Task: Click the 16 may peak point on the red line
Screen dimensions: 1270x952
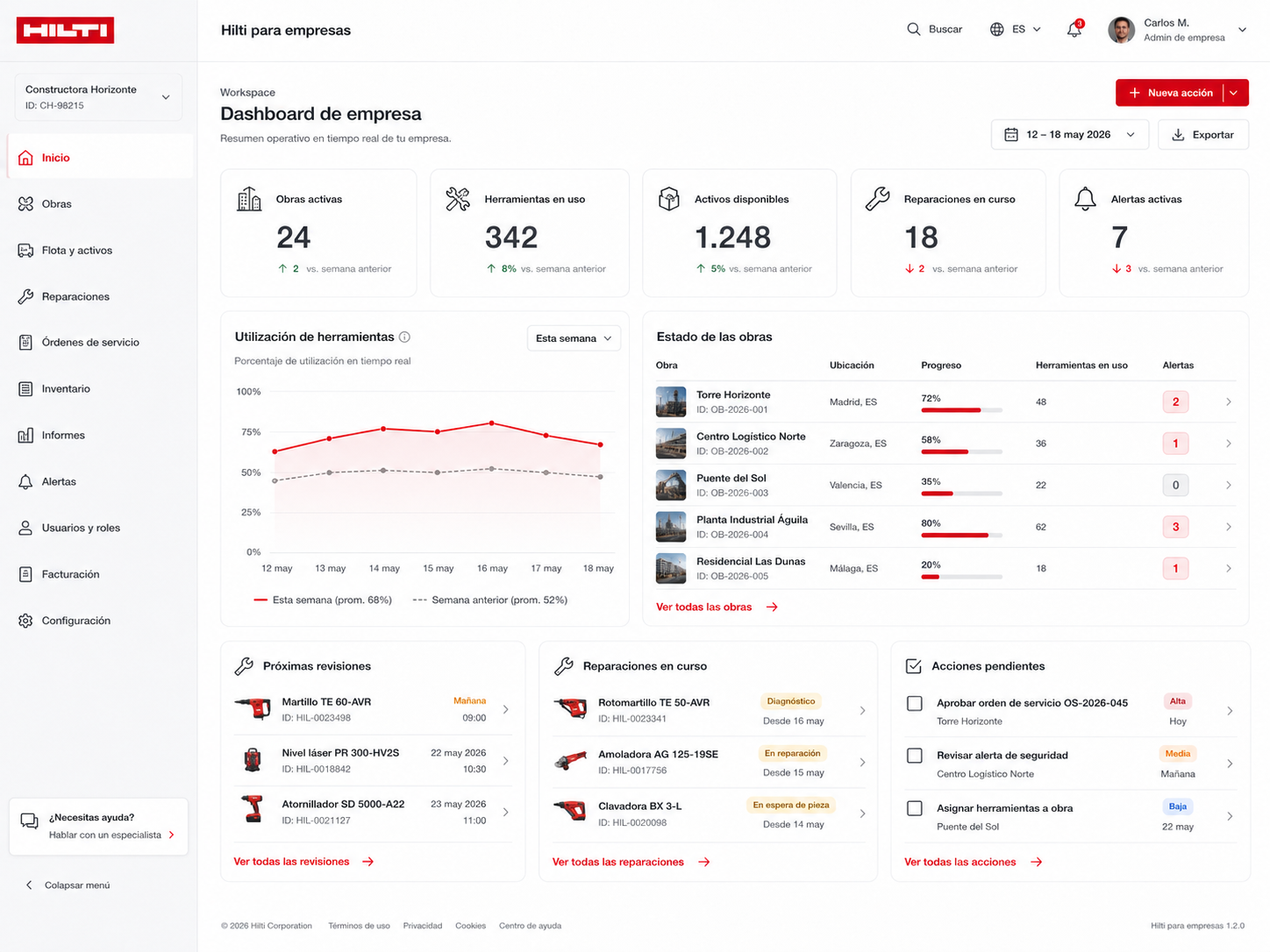Action: (x=492, y=423)
